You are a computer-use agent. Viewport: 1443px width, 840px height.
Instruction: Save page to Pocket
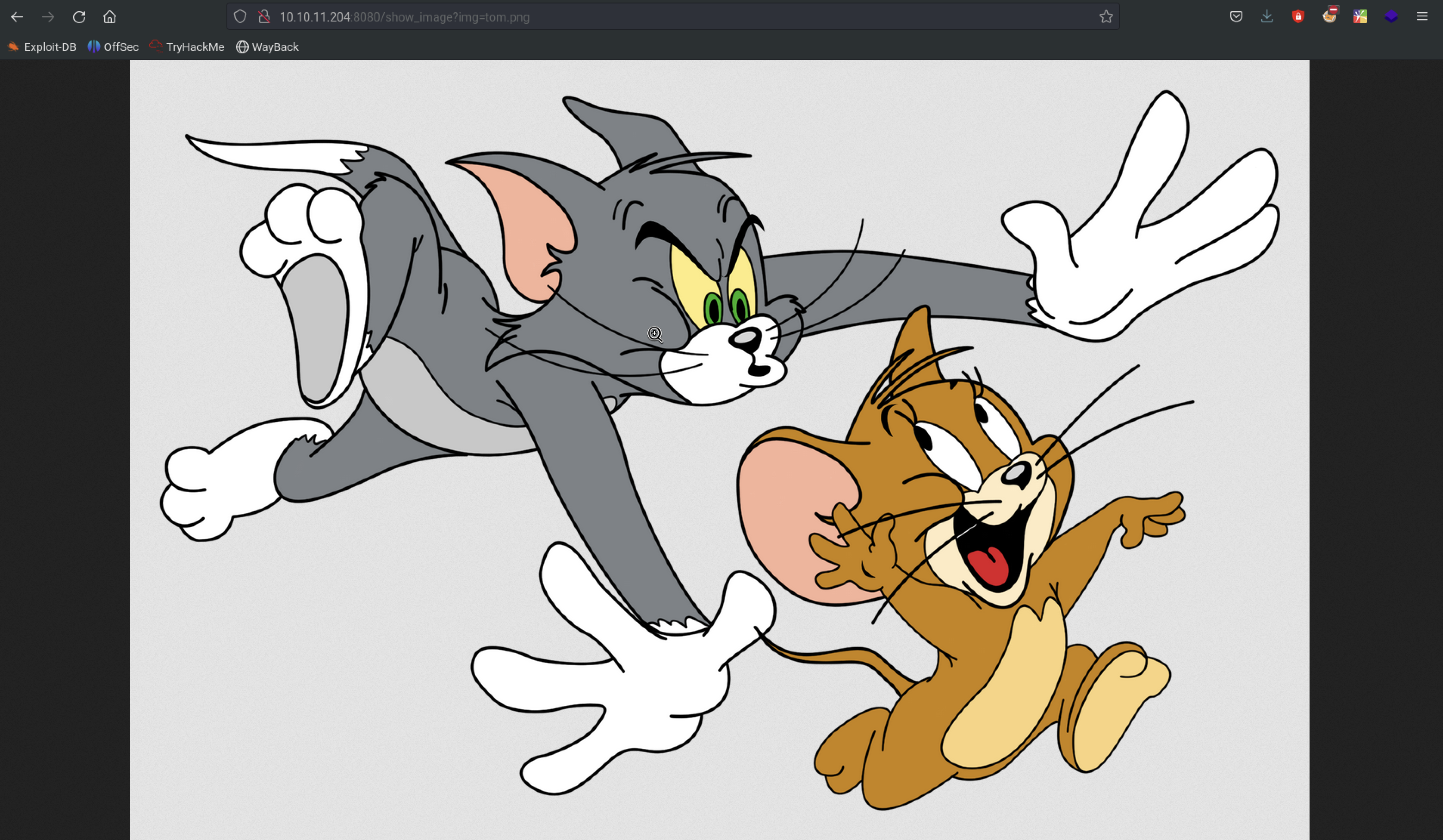[x=1236, y=17]
